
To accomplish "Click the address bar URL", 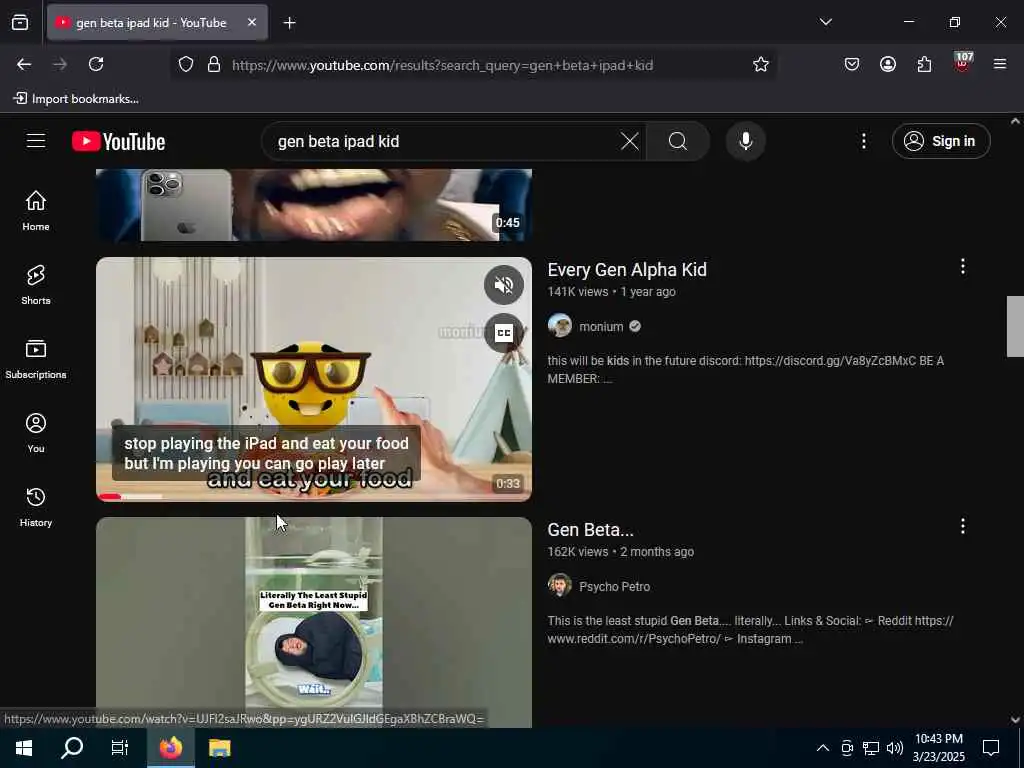I will 442,65.
